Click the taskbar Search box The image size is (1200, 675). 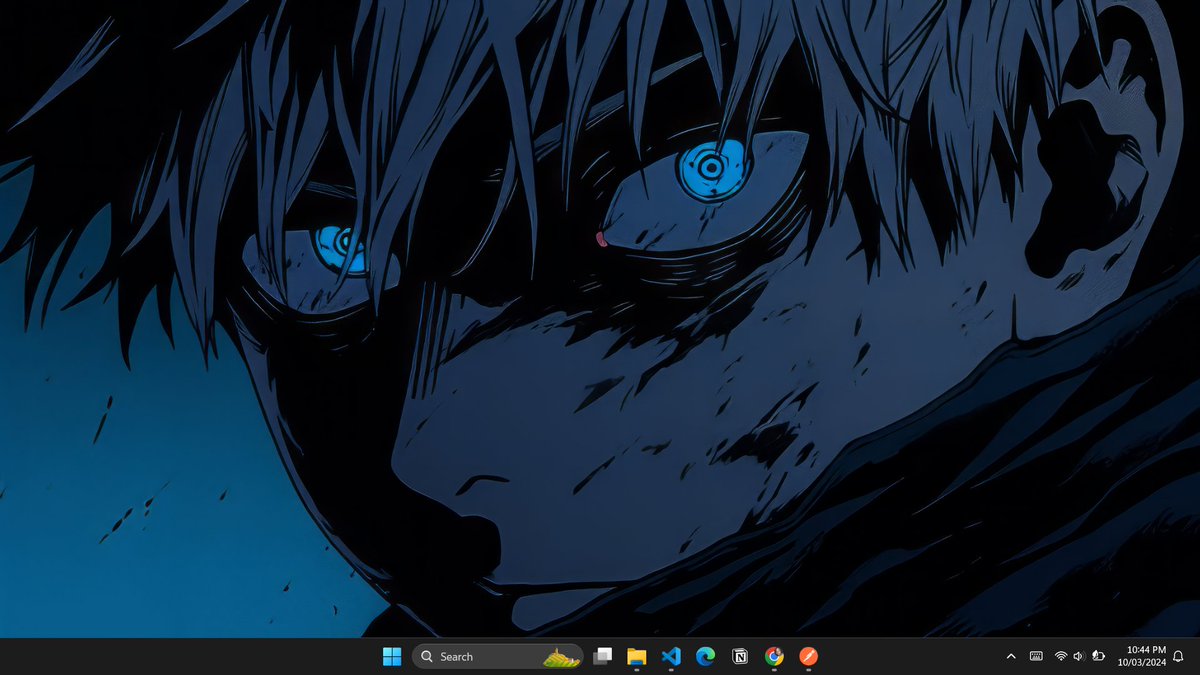click(x=498, y=657)
